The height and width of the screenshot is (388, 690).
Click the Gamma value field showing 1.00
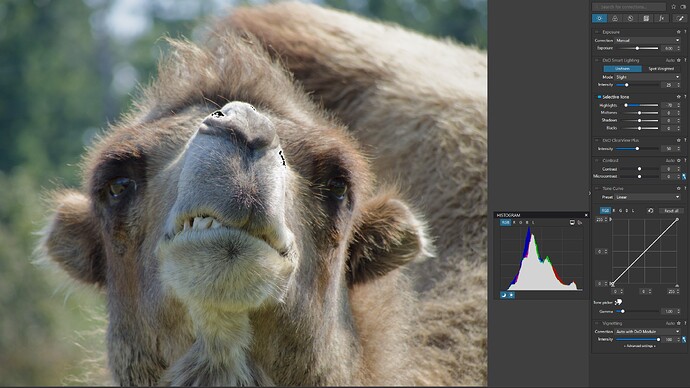coord(668,311)
